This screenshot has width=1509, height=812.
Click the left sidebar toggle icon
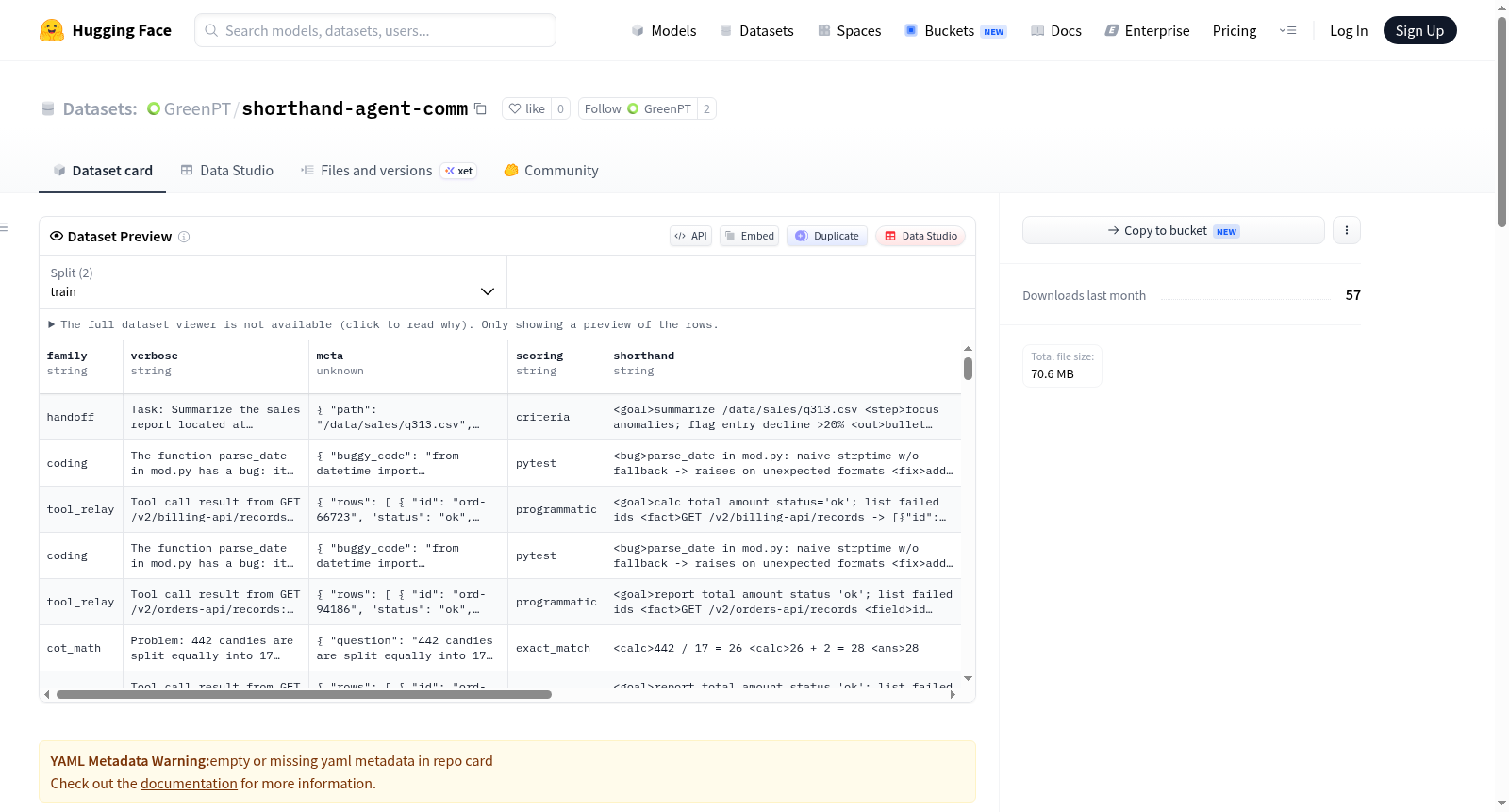[4, 227]
